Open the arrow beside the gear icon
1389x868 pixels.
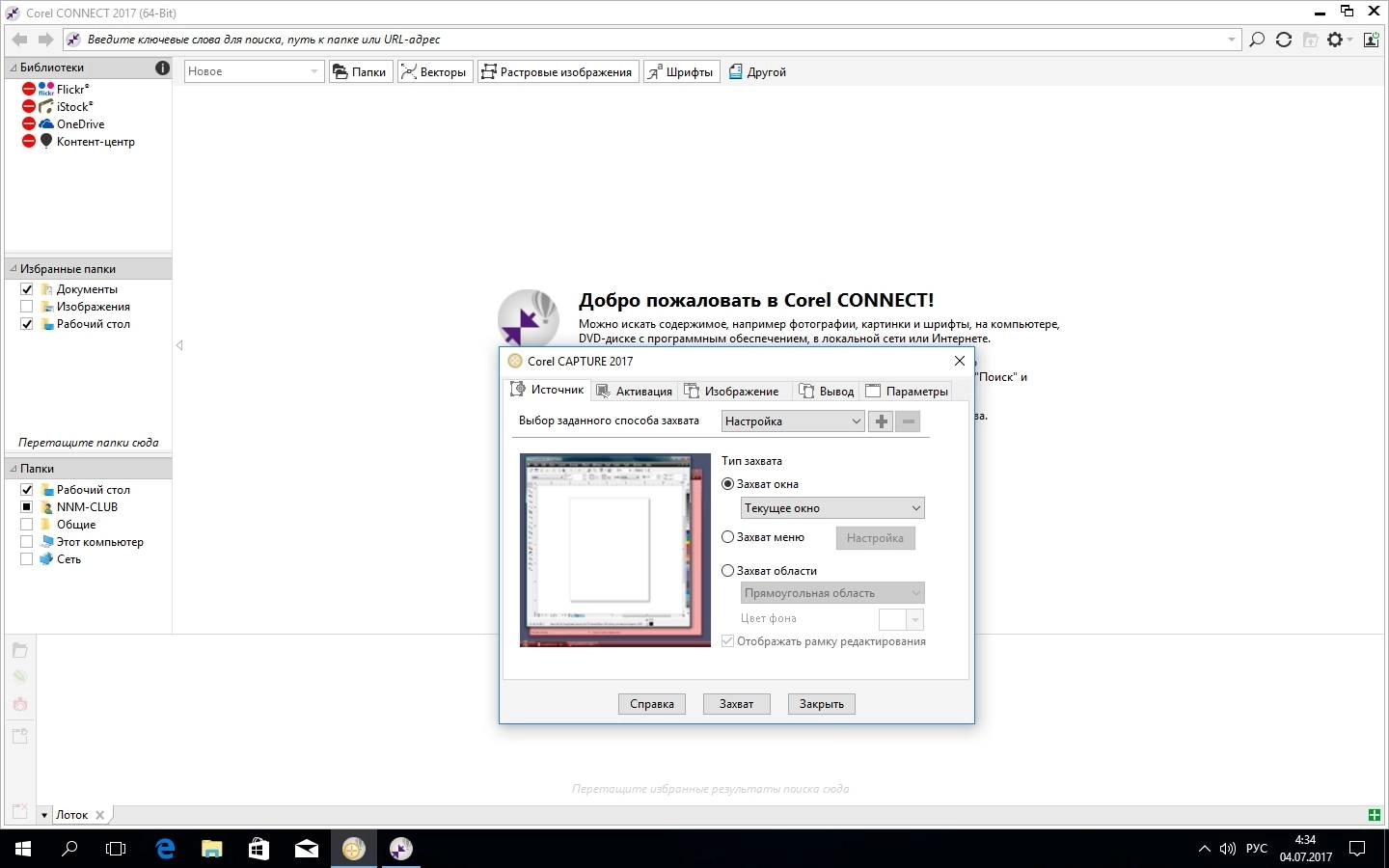1350,40
